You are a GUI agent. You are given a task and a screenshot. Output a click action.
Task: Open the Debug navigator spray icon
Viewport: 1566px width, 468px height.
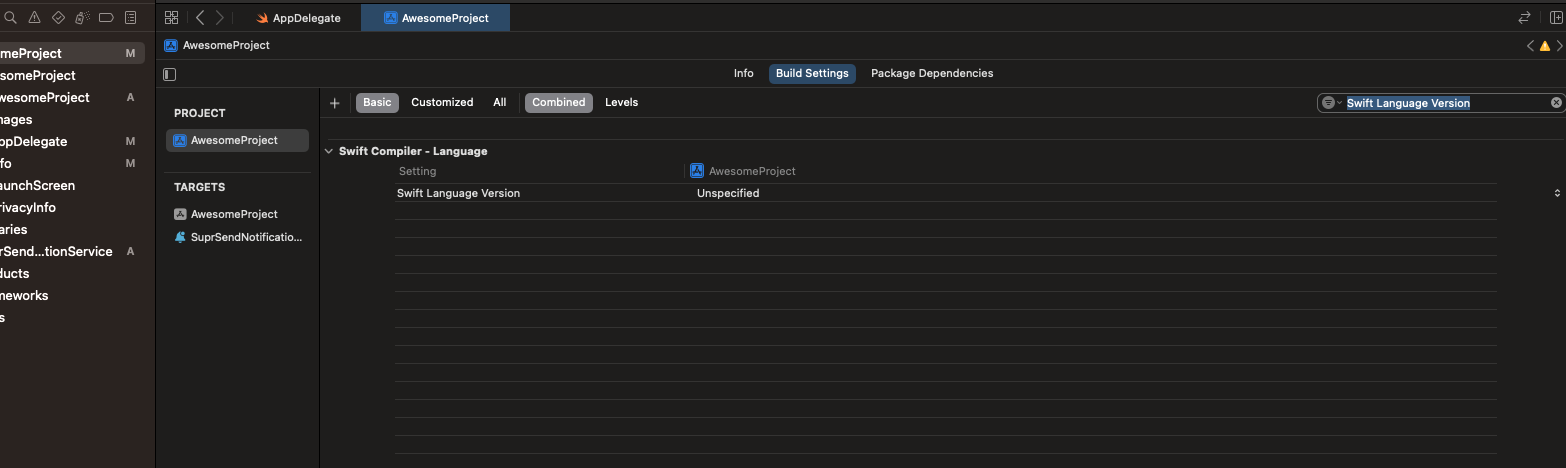pos(82,18)
